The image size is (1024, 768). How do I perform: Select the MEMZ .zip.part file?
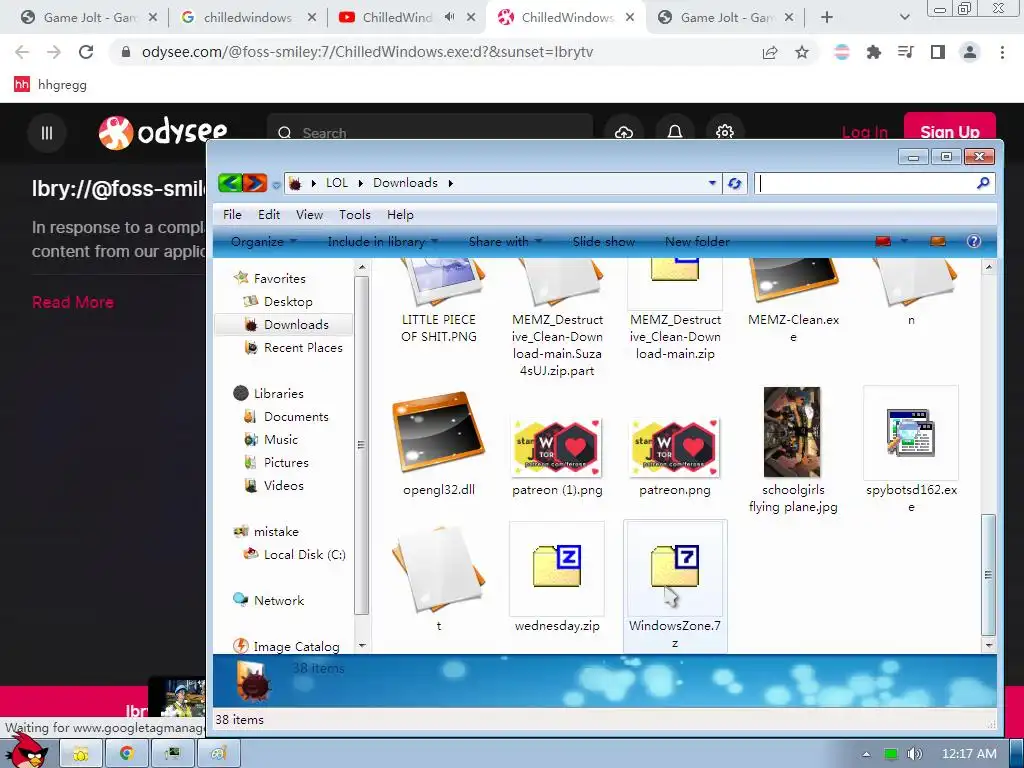(x=557, y=317)
